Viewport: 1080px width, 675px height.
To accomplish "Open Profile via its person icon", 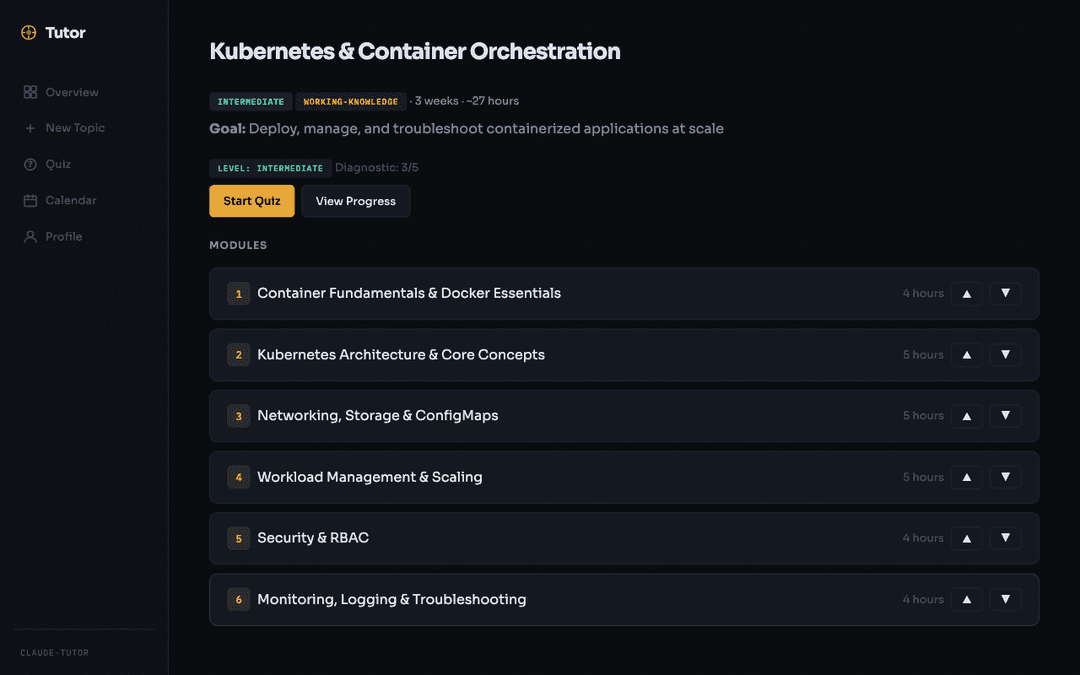I will (30, 236).
